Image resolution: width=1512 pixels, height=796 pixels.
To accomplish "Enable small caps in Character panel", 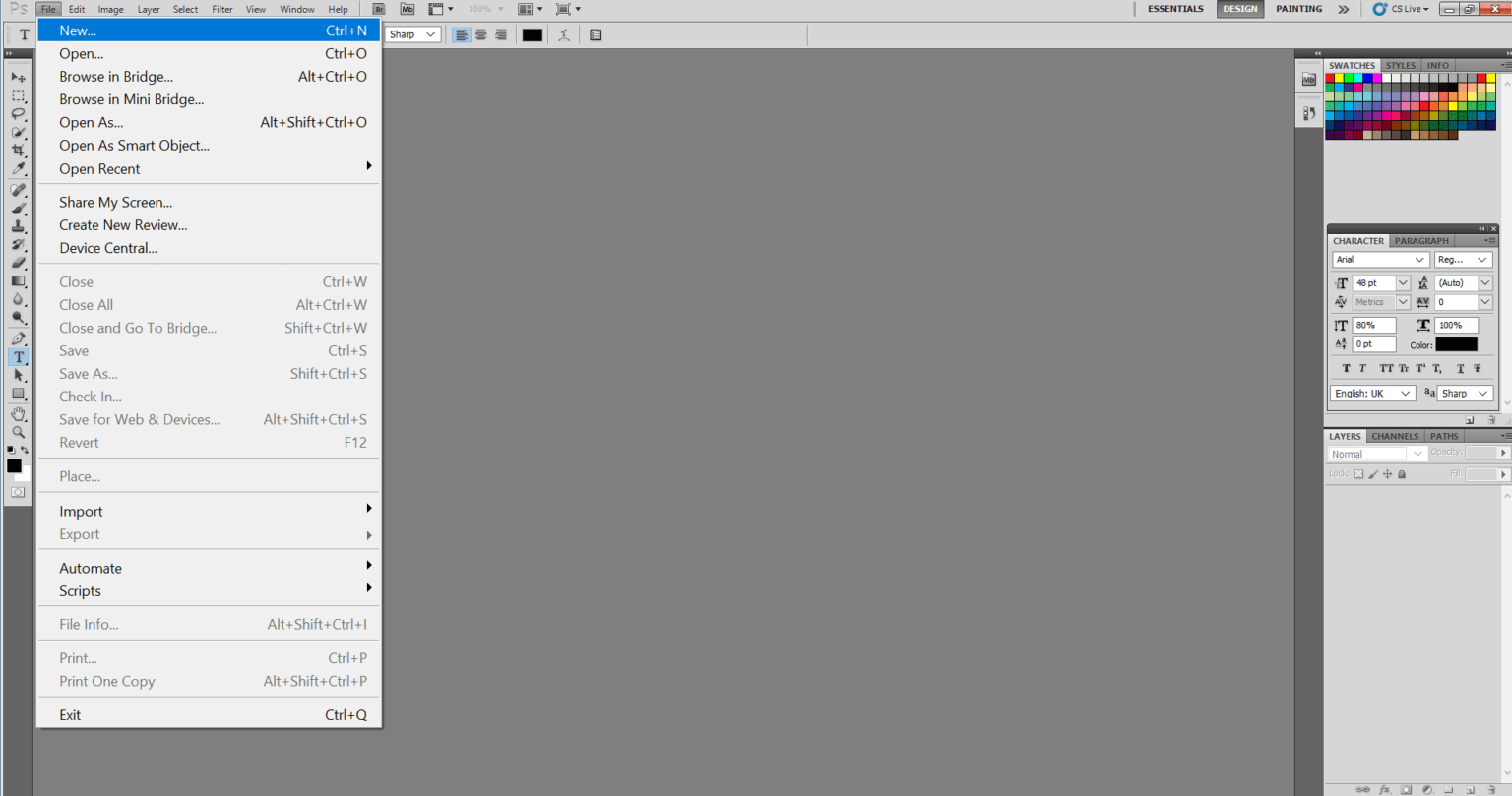I will click(1403, 368).
